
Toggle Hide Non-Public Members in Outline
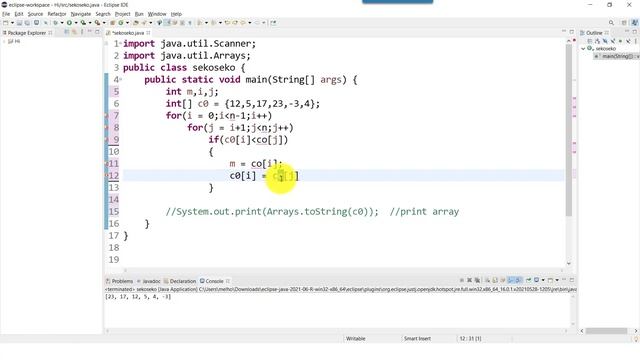620,41
